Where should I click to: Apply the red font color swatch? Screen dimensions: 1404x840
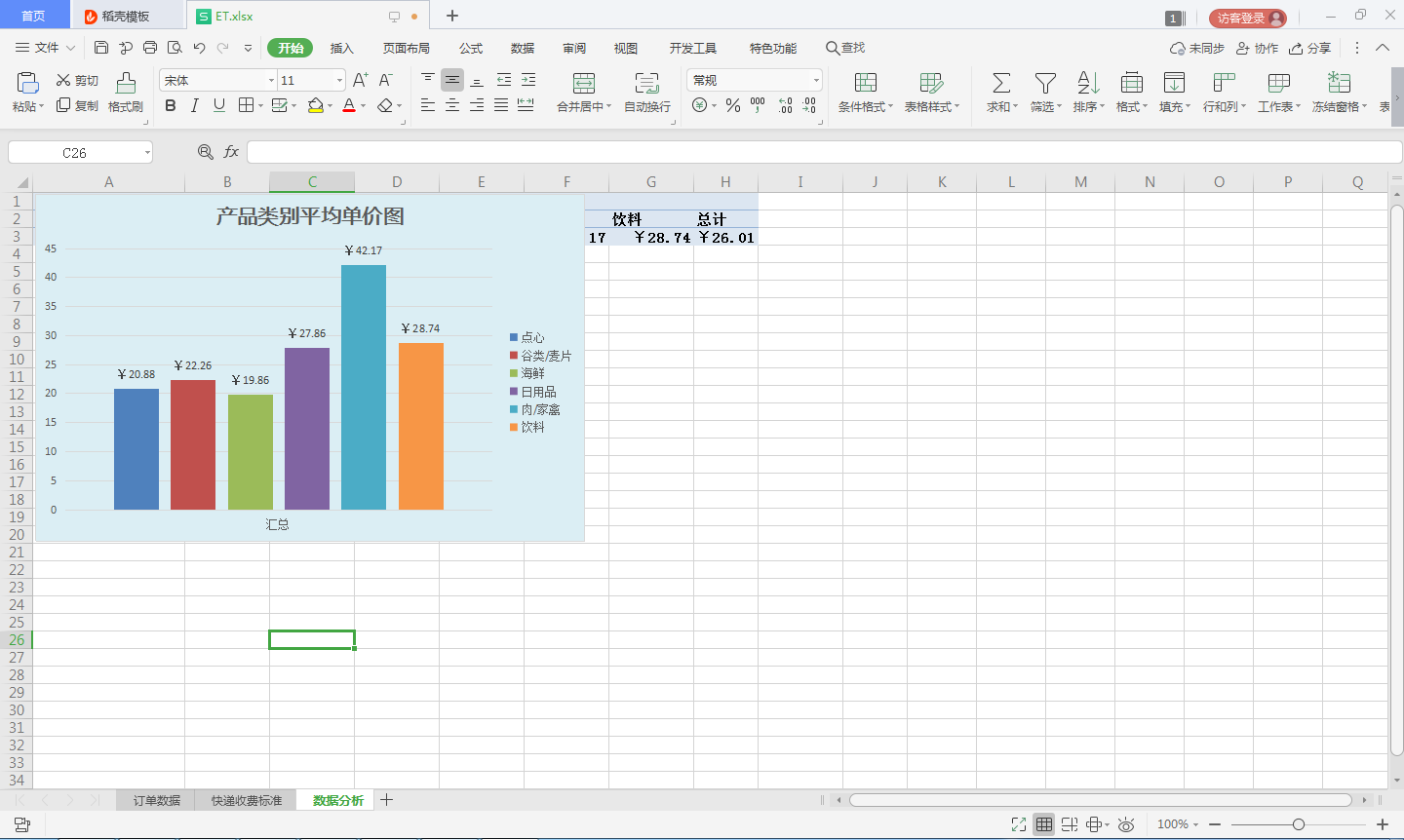click(349, 105)
